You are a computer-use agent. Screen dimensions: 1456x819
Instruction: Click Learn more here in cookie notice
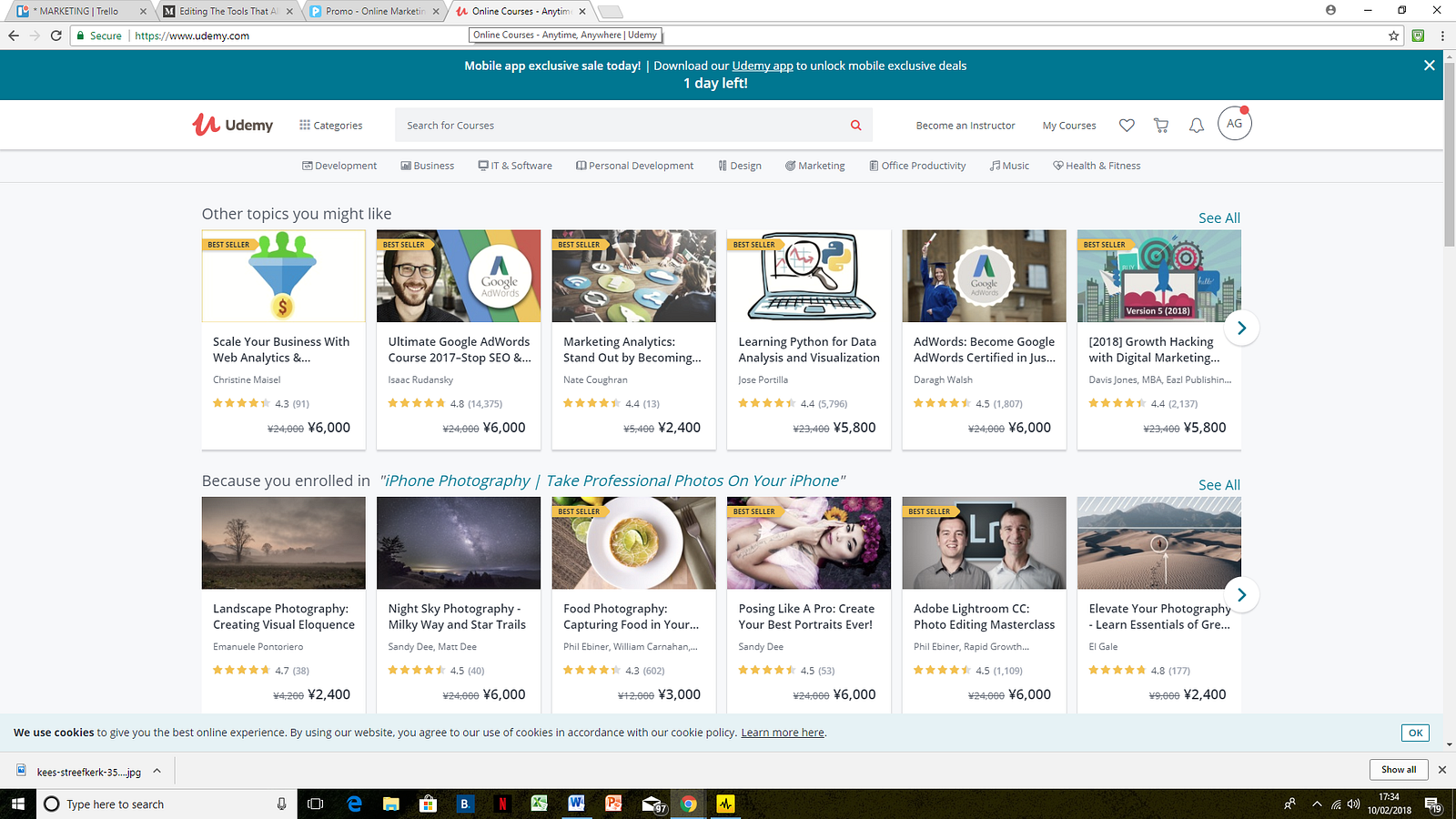click(x=783, y=733)
